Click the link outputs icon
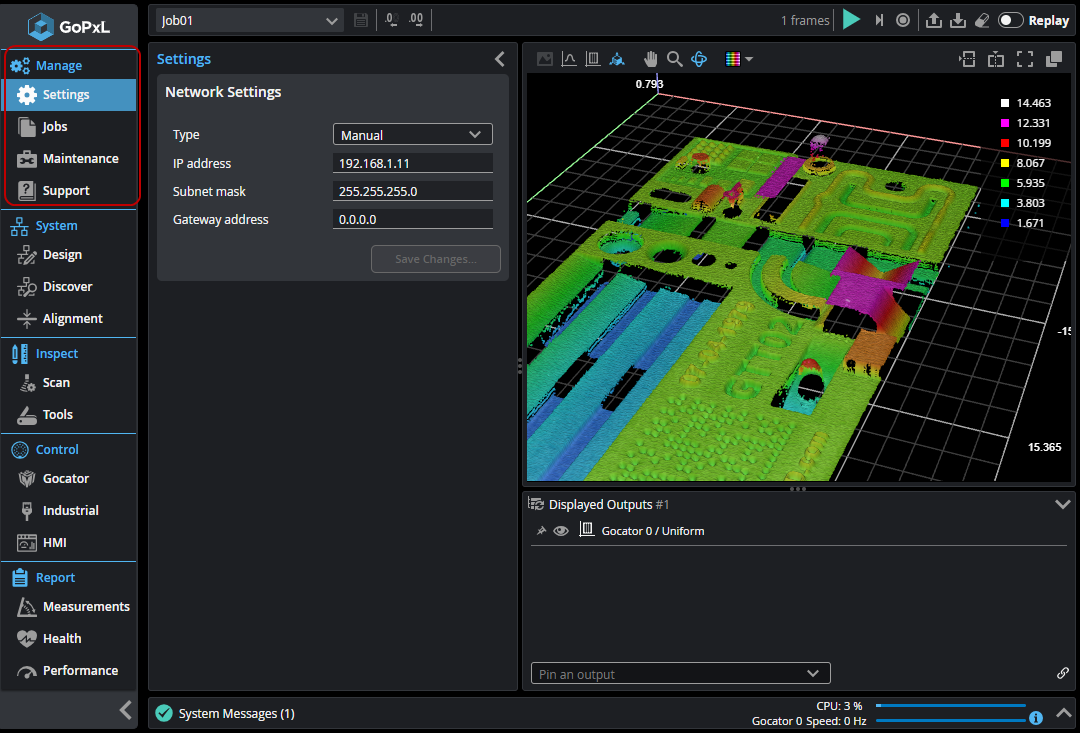1080x733 pixels. 1063,673
